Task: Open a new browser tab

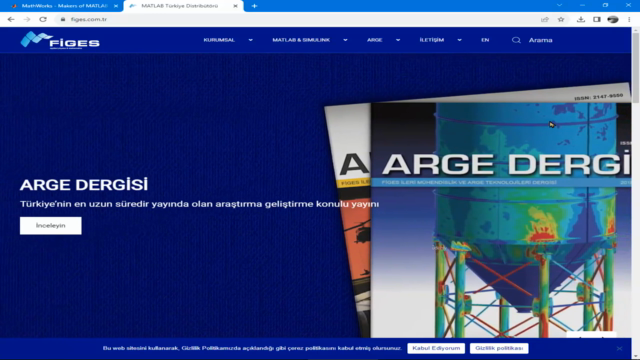Action: coord(254,6)
